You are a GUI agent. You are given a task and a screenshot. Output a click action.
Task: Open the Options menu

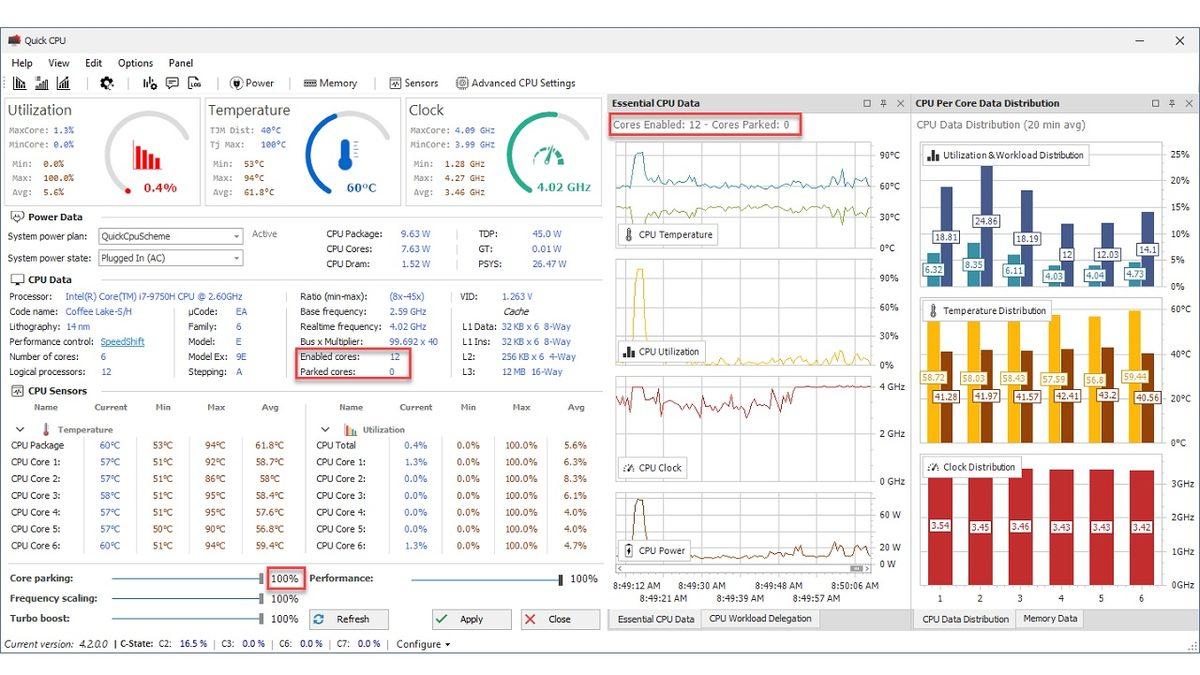134,62
